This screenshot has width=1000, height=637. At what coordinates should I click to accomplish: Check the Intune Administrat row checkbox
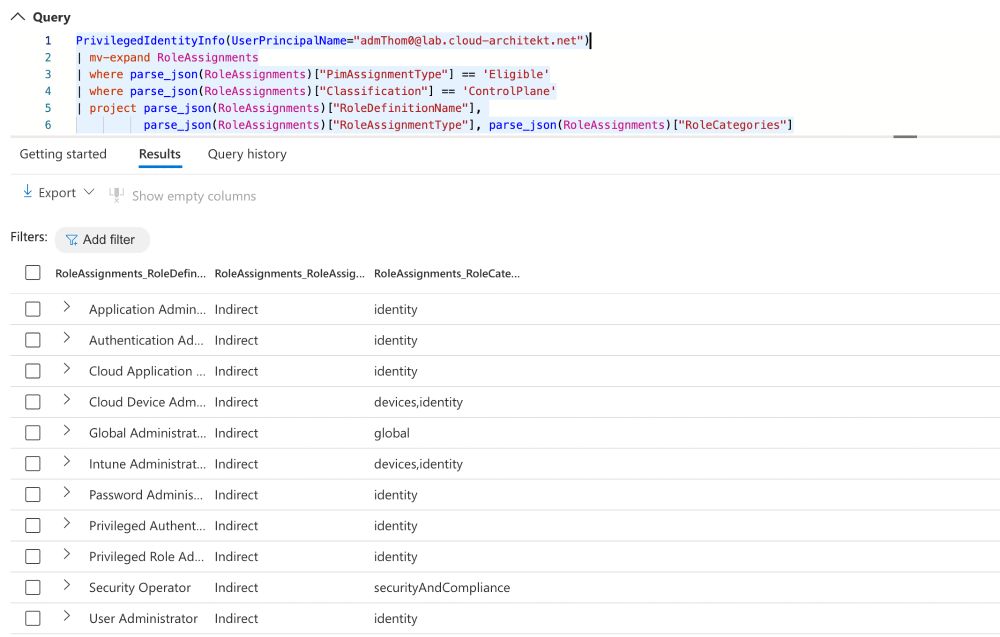33,464
